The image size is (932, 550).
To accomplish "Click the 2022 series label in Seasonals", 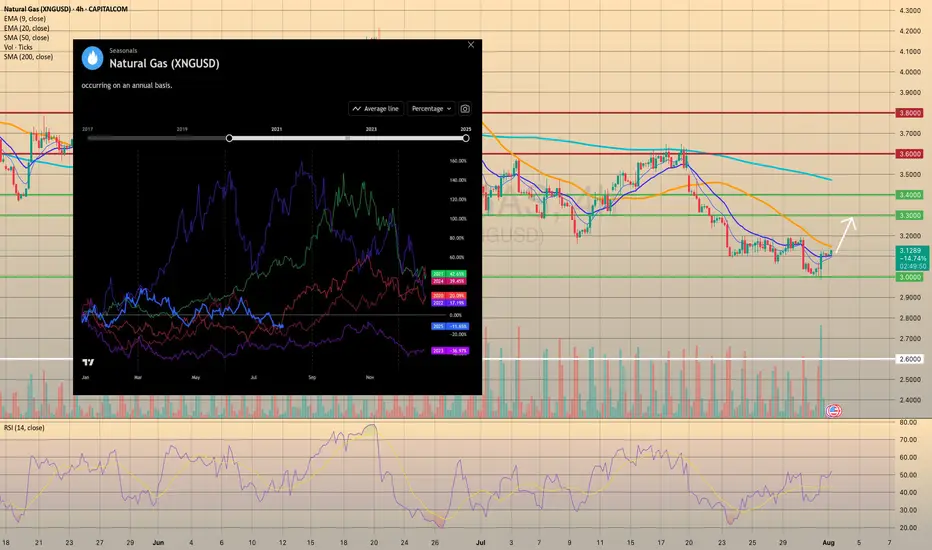I will 449,303.
